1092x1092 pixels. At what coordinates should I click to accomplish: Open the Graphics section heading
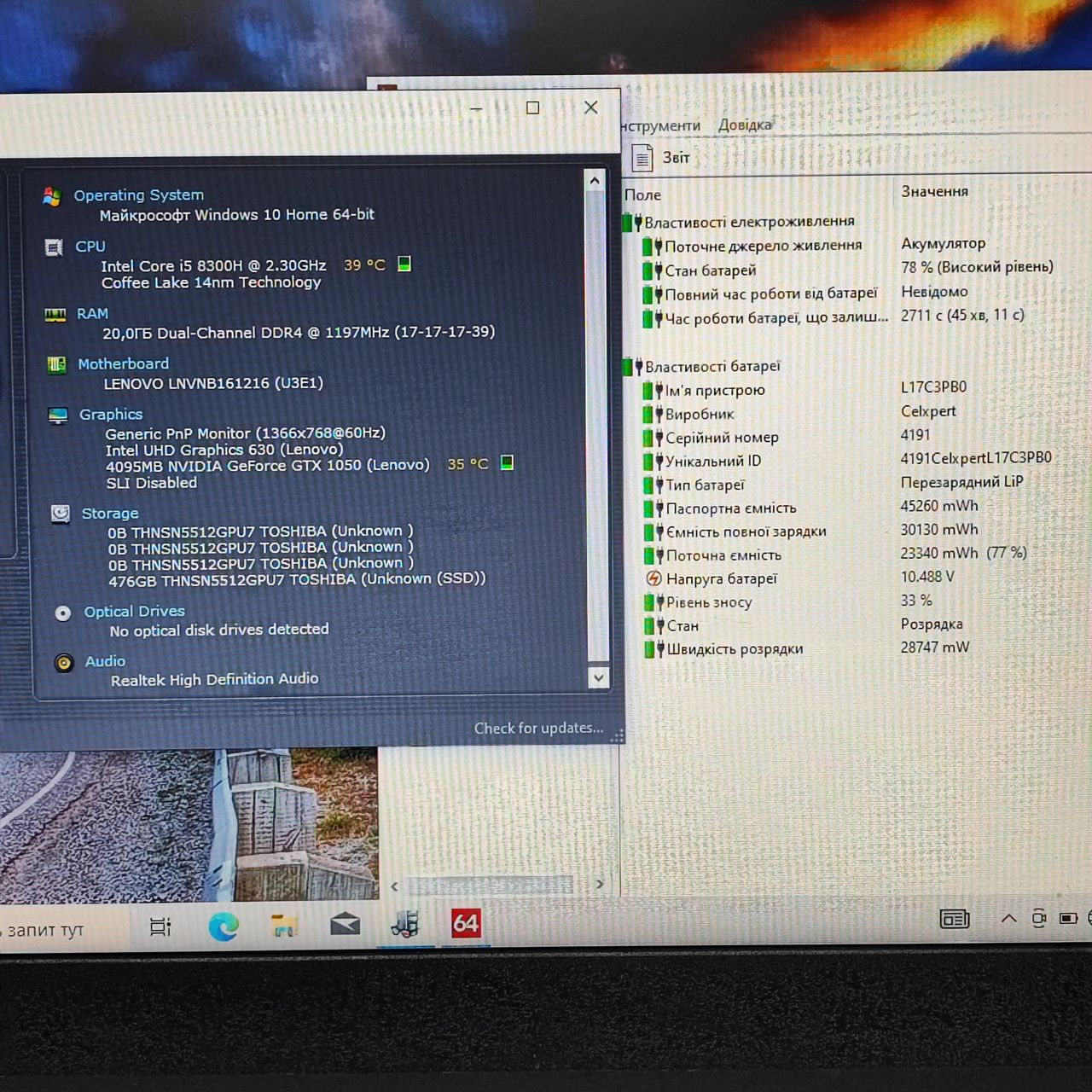click(x=111, y=415)
